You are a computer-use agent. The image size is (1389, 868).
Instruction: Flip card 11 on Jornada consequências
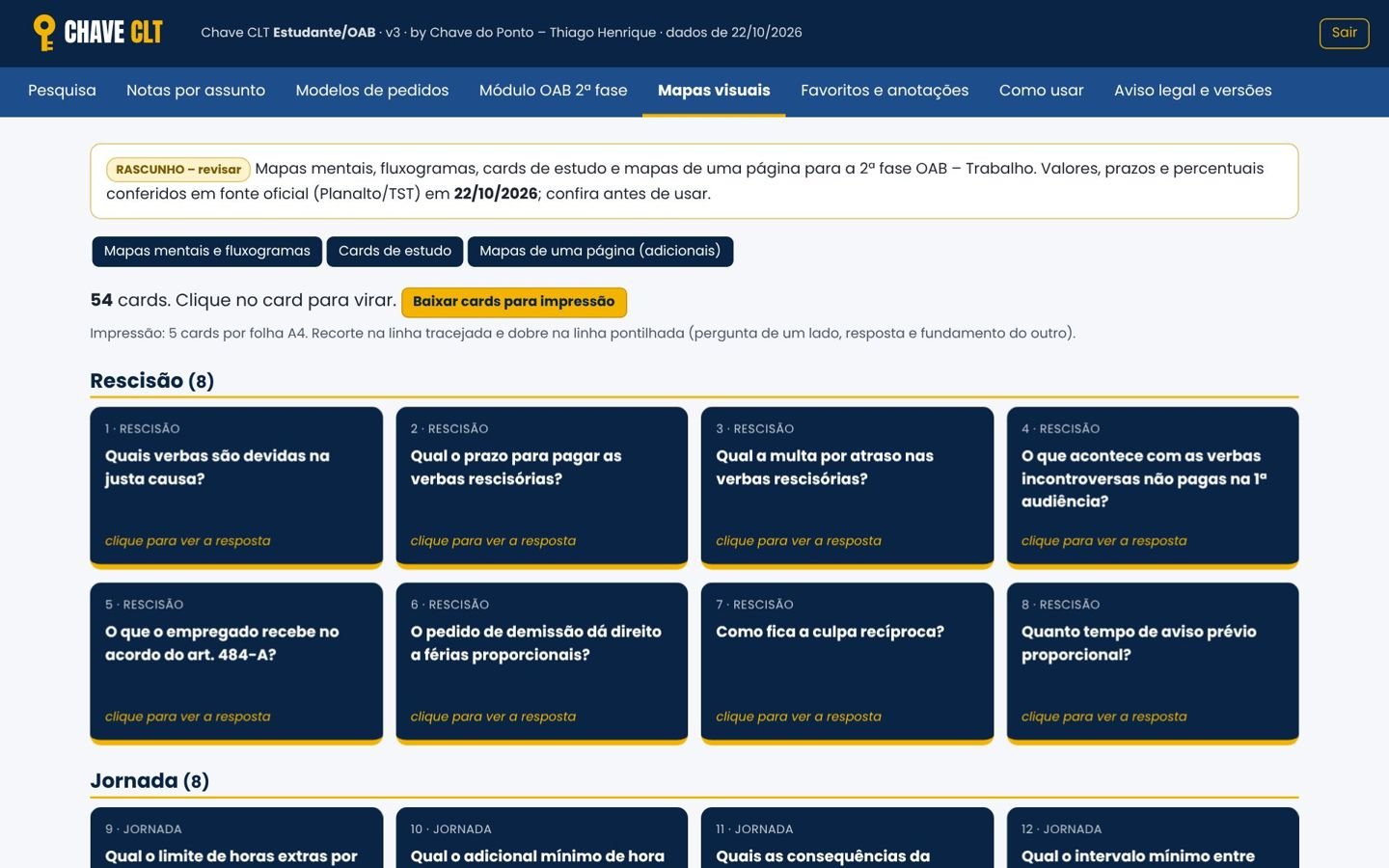pyautogui.click(x=847, y=838)
